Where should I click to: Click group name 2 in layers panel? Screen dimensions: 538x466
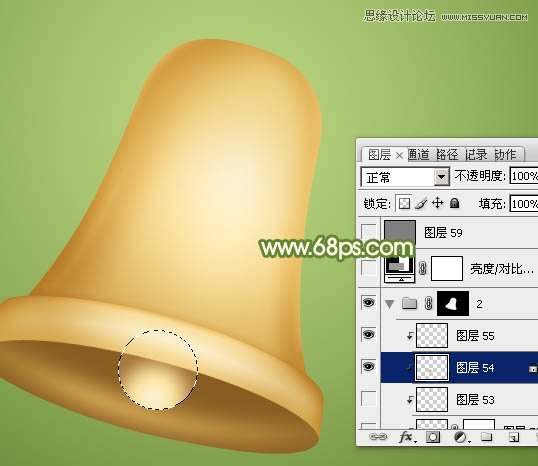pyautogui.click(x=479, y=304)
